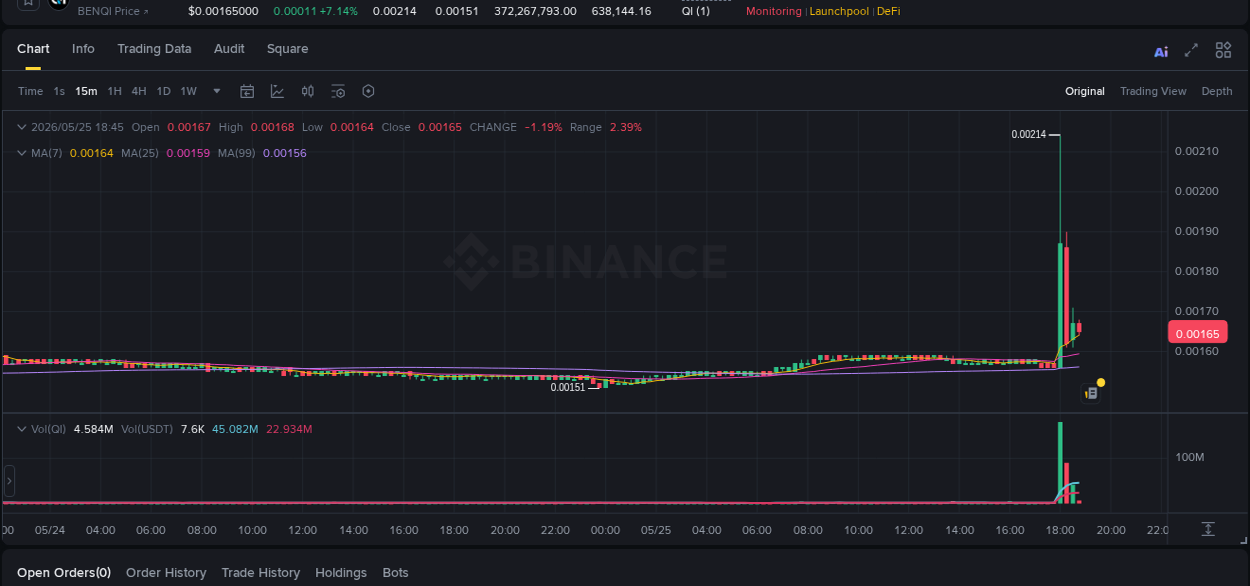Switch to the Info tab
This screenshot has height=586, width=1250.
point(83,49)
